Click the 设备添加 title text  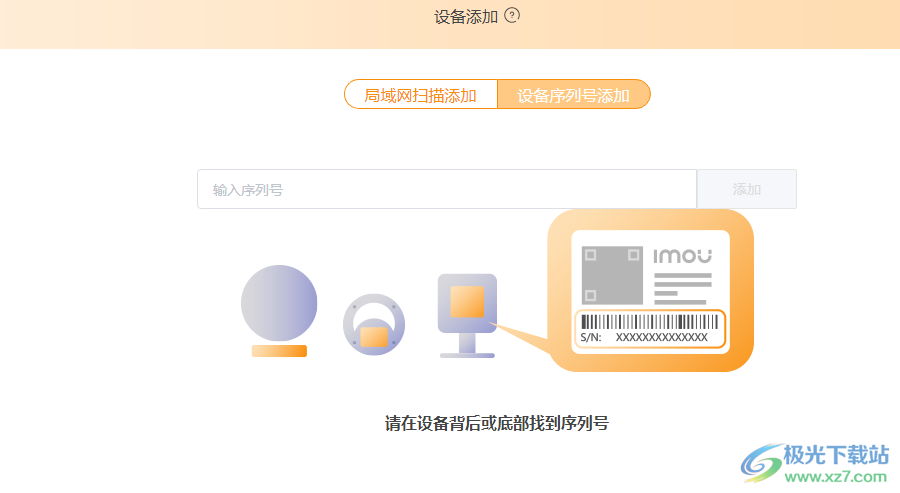click(465, 17)
